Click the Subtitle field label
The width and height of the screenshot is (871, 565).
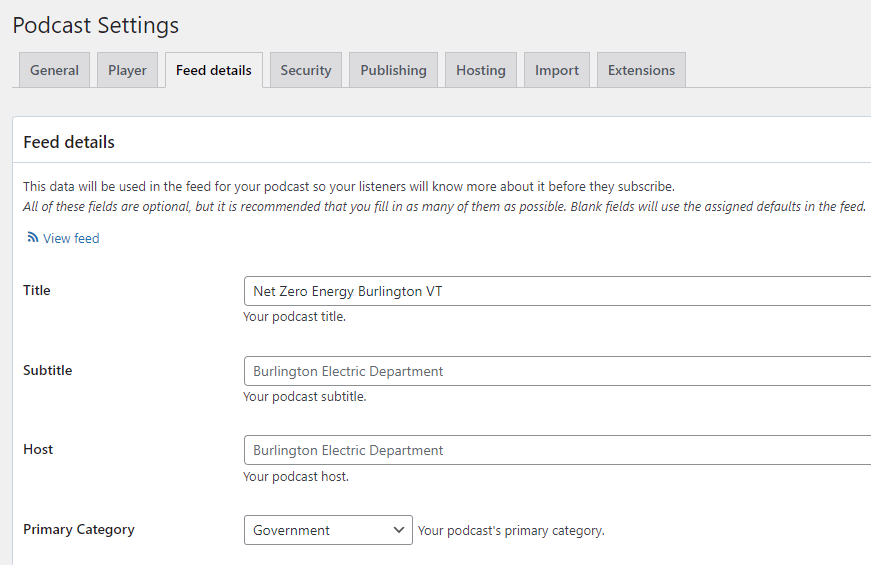click(x=48, y=370)
